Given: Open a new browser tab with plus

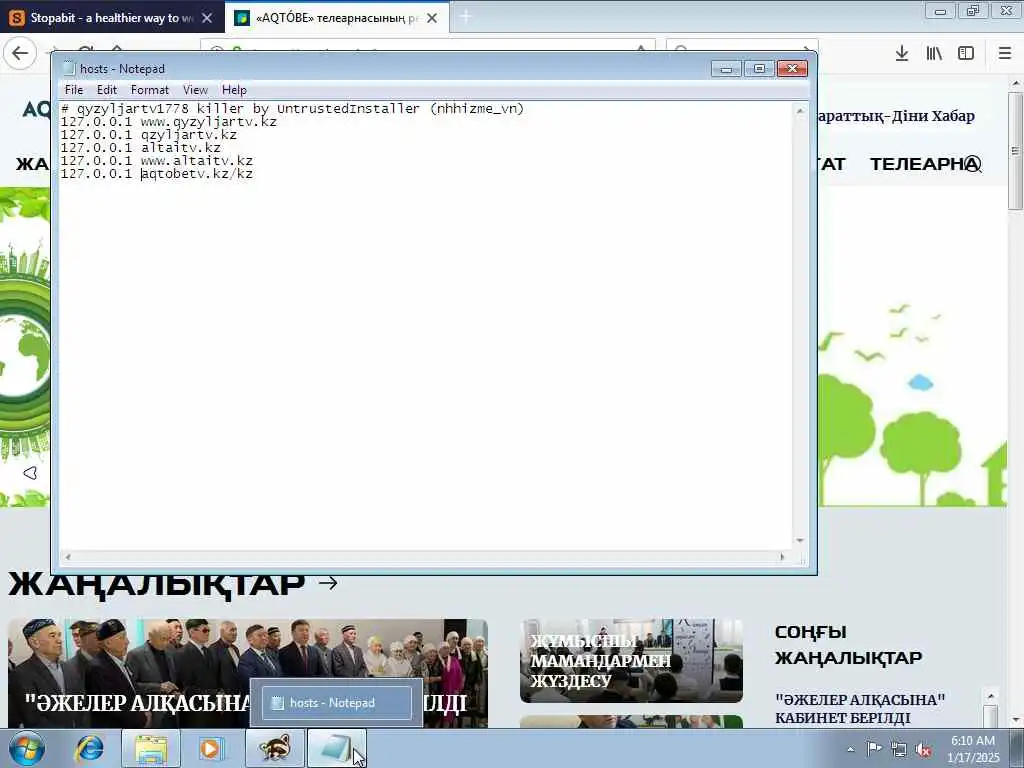Looking at the screenshot, I should point(466,18).
